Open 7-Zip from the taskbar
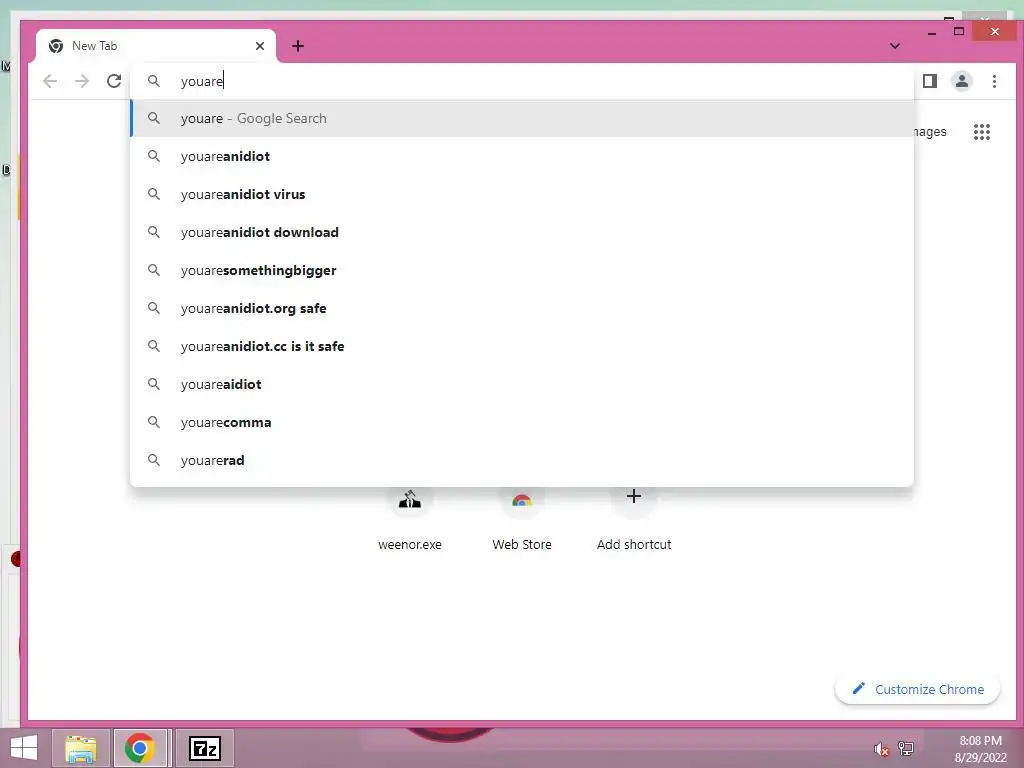The image size is (1024, 768). tap(204, 748)
